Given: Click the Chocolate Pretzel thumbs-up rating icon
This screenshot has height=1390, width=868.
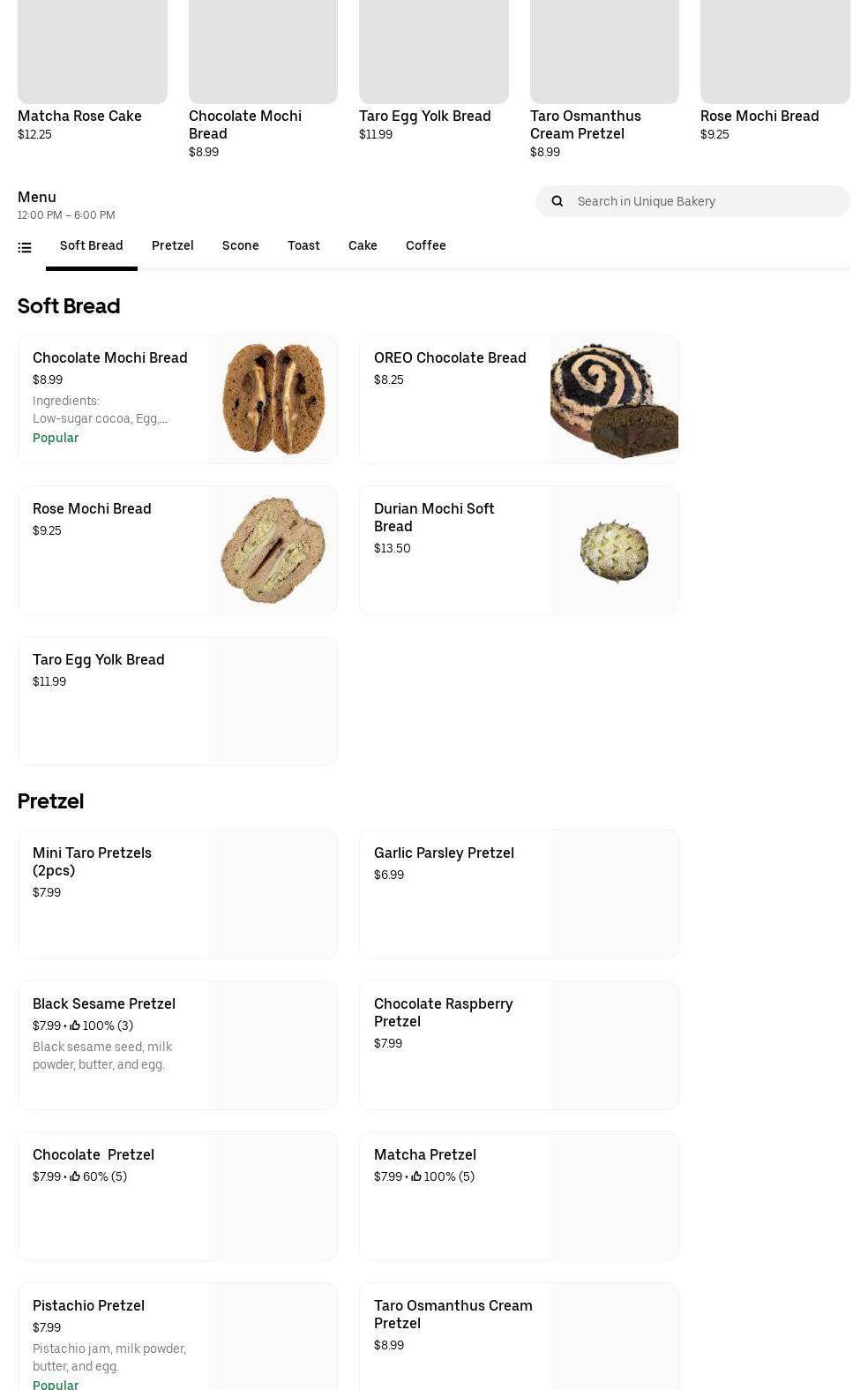Looking at the screenshot, I should tap(75, 1176).
